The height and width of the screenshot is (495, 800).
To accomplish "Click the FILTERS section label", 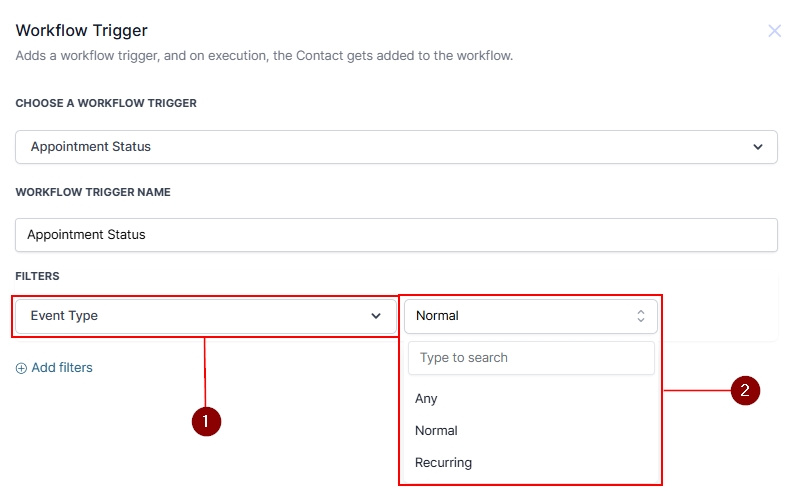I will 37,275.
